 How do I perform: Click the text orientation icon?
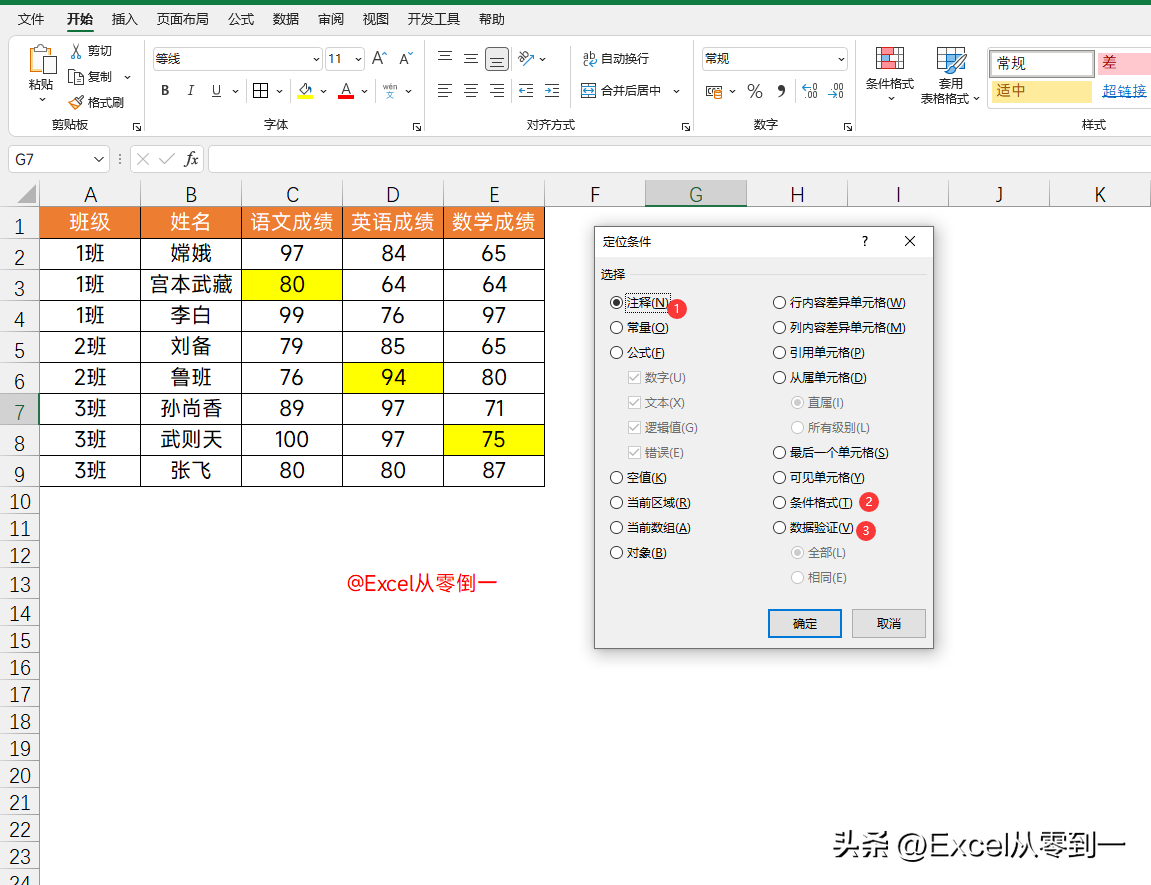point(526,58)
